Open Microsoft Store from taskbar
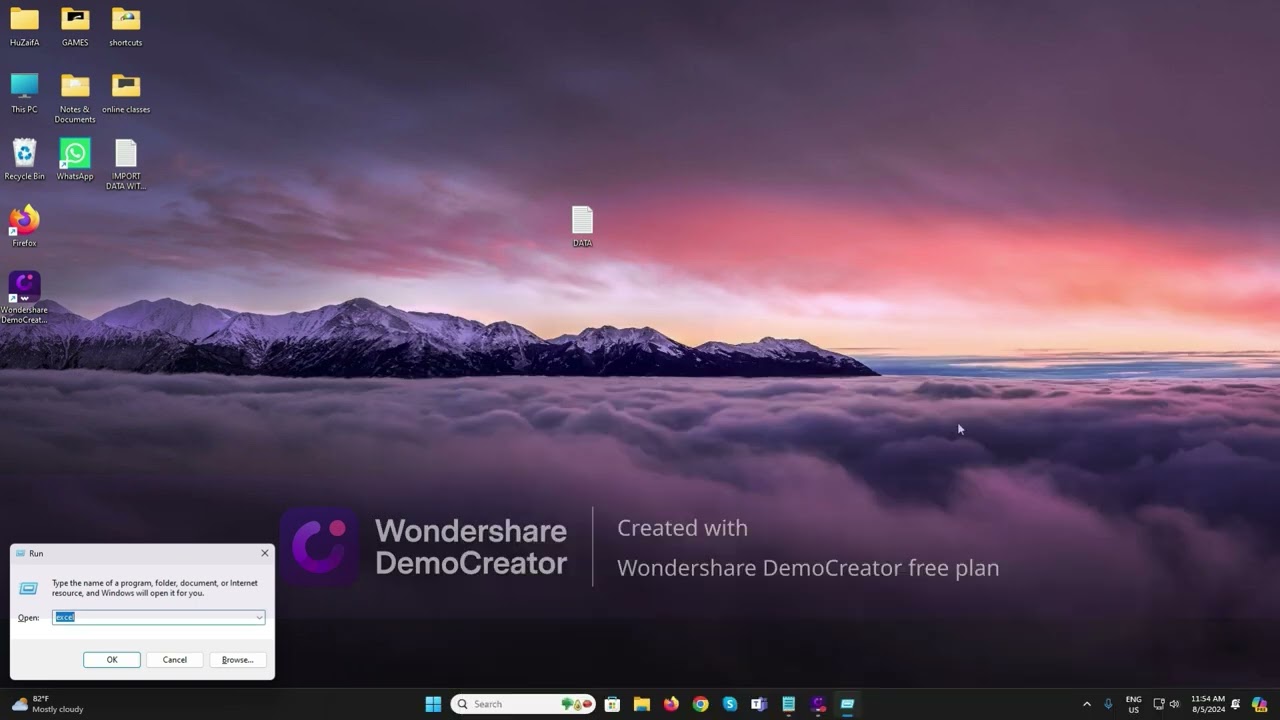This screenshot has height=720, width=1280. point(612,704)
